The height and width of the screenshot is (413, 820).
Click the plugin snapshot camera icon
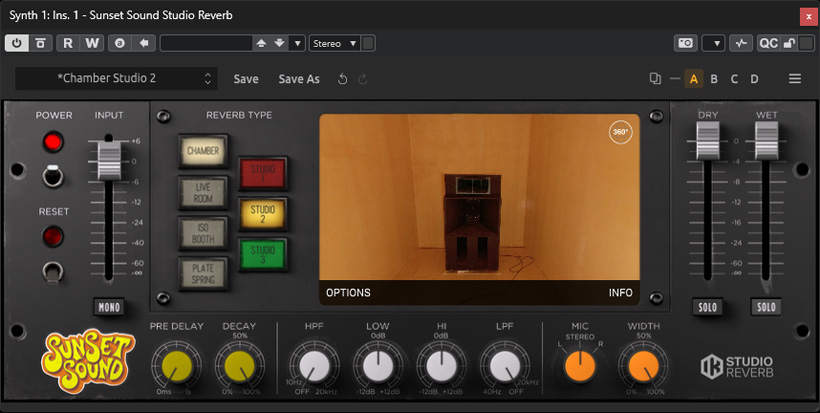(686, 43)
